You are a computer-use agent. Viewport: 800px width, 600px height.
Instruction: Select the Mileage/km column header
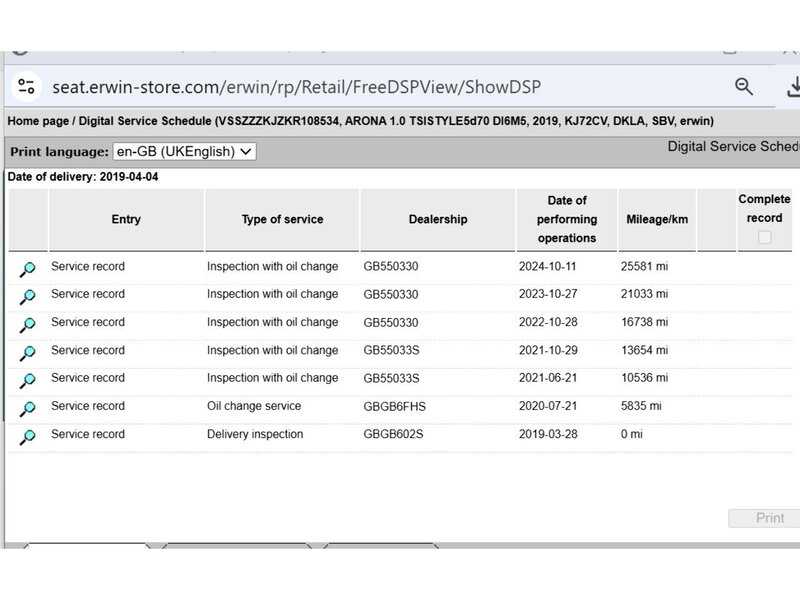pyautogui.click(x=656, y=219)
